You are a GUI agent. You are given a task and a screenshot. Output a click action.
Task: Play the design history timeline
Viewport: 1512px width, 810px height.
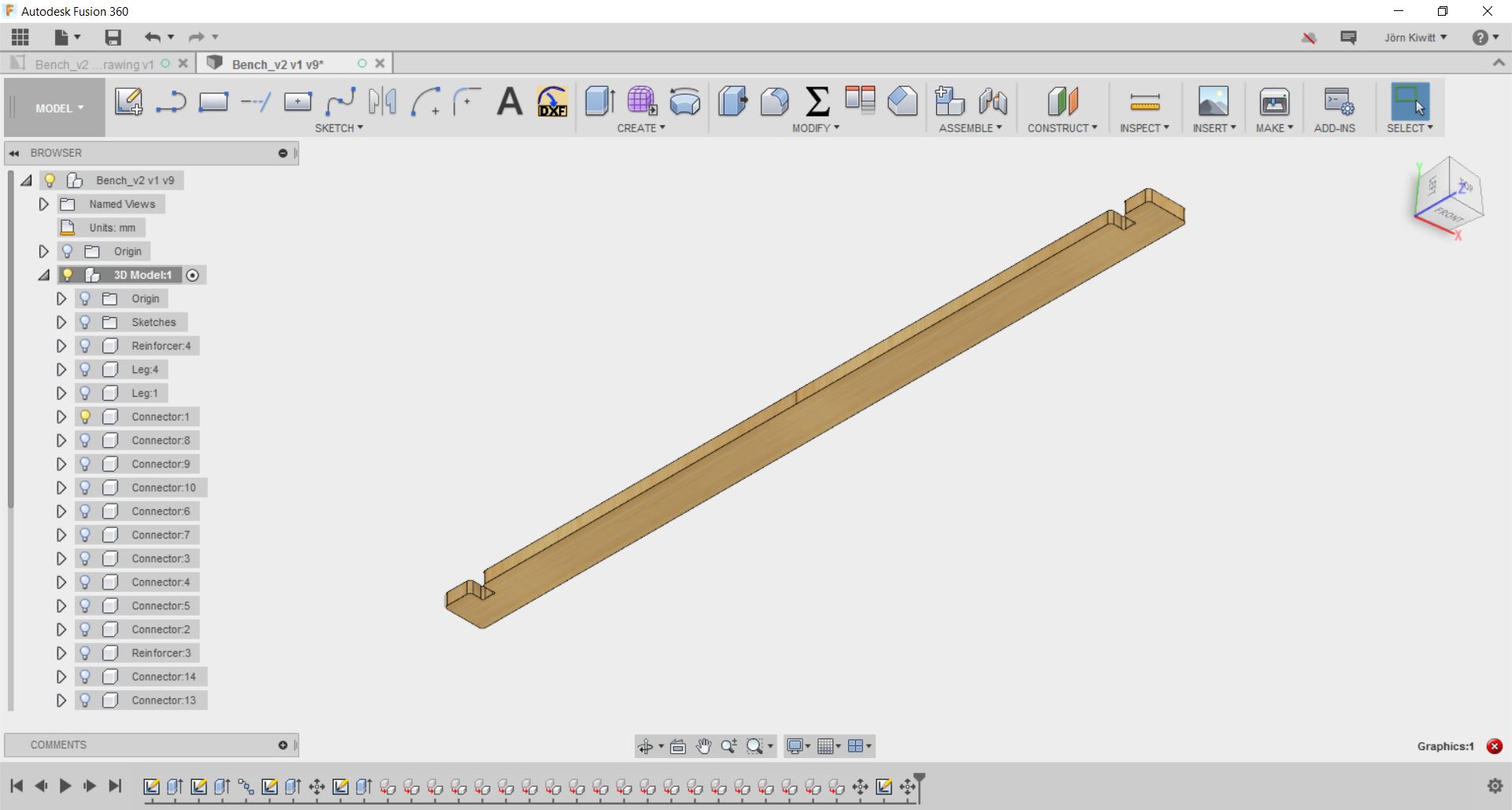pyautogui.click(x=65, y=786)
